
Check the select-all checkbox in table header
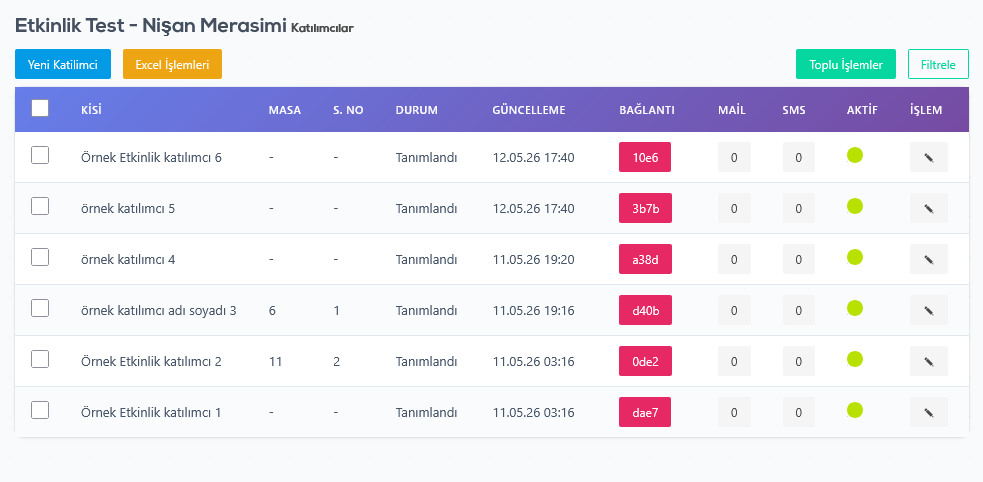(40, 108)
